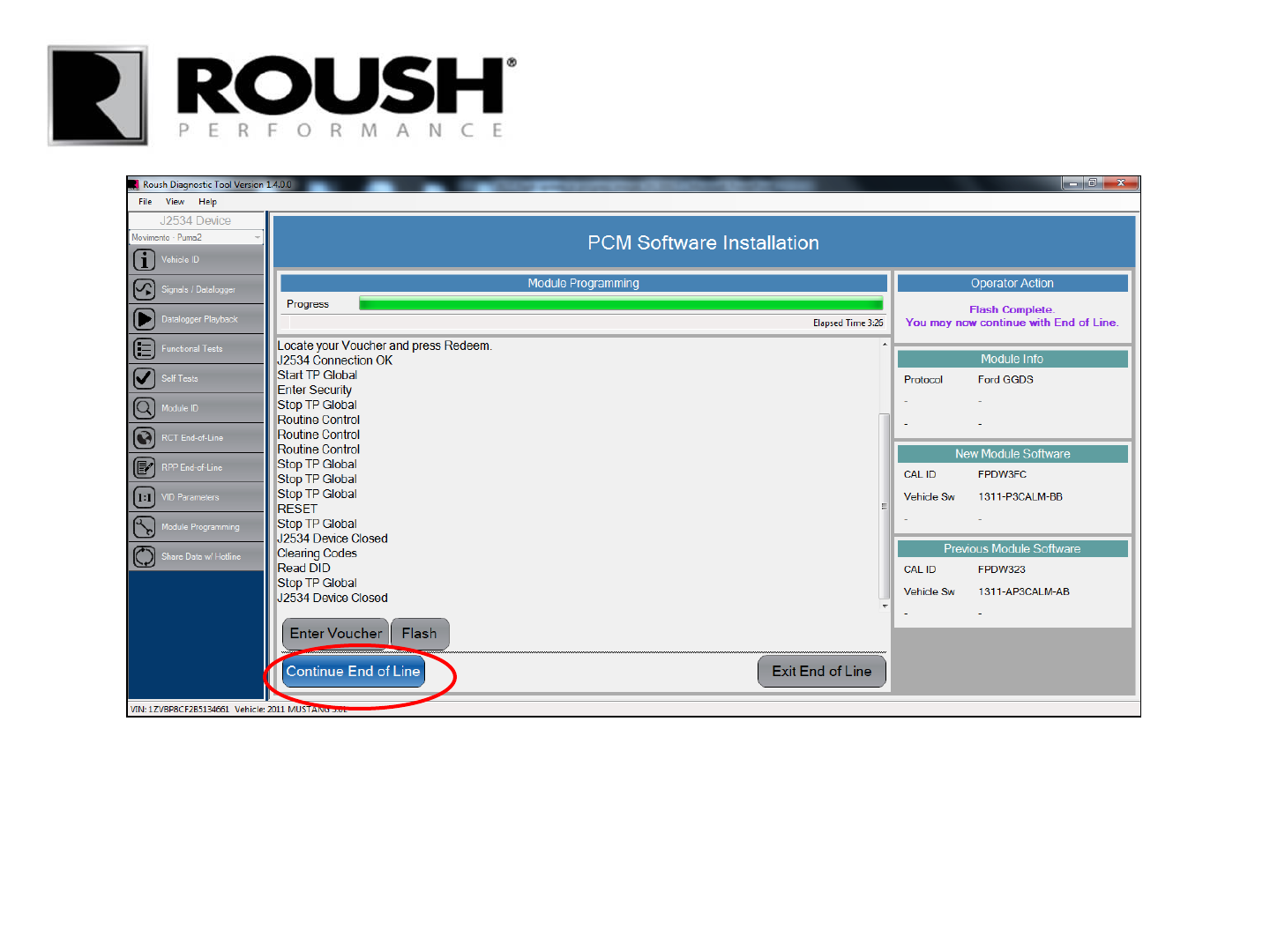1270x952 pixels.
Task: Open Self Tests checkmark icon
Action: [x=144, y=378]
